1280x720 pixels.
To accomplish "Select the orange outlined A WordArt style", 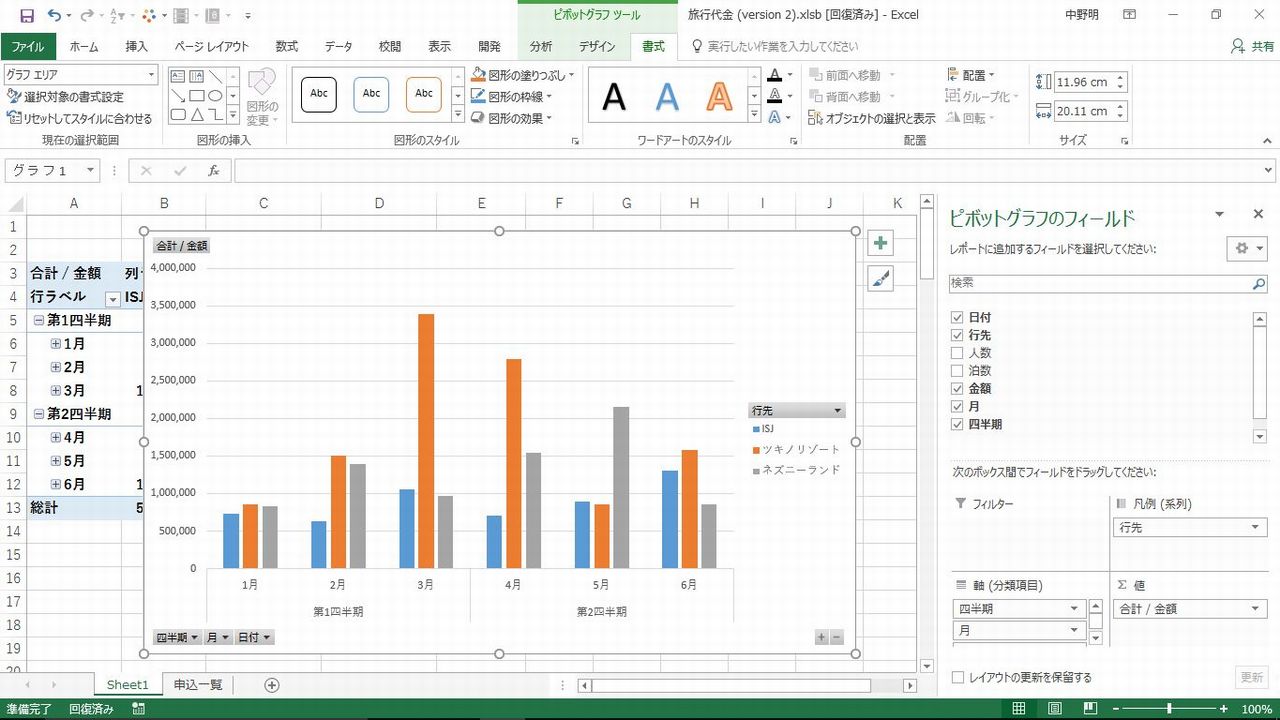I will (719, 96).
